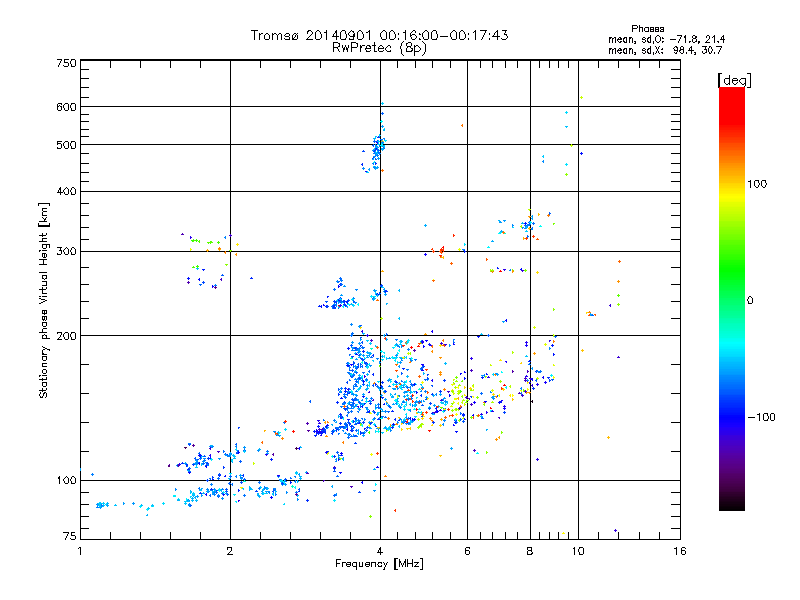This screenshot has height=600, width=800.
Task: Click the y-axis label 'Stationary phase Virtual Height [km]'
Action: (43, 301)
